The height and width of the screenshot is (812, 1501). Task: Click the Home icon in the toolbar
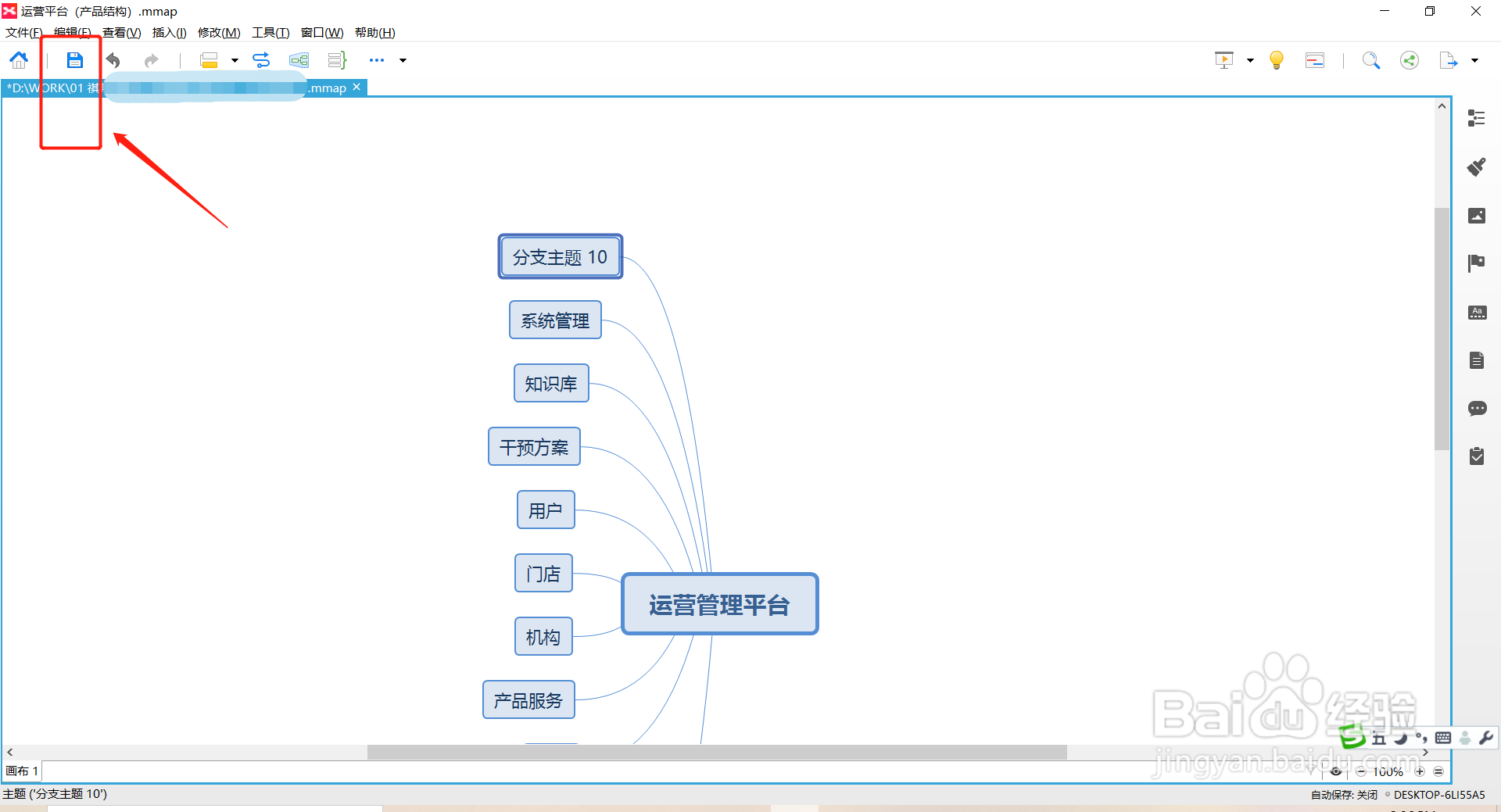coord(19,60)
